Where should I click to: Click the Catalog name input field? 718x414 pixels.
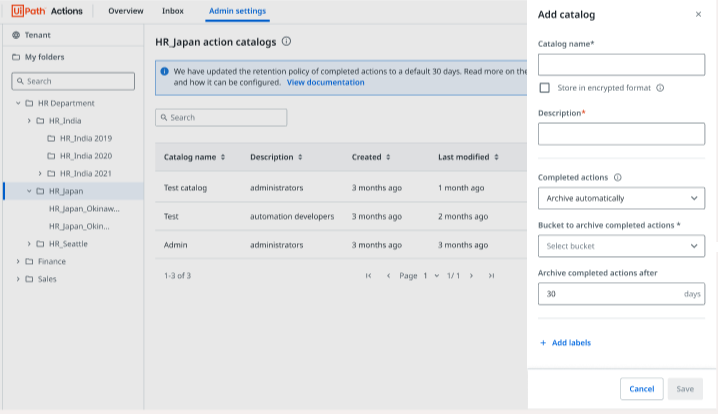(x=621, y=65)
